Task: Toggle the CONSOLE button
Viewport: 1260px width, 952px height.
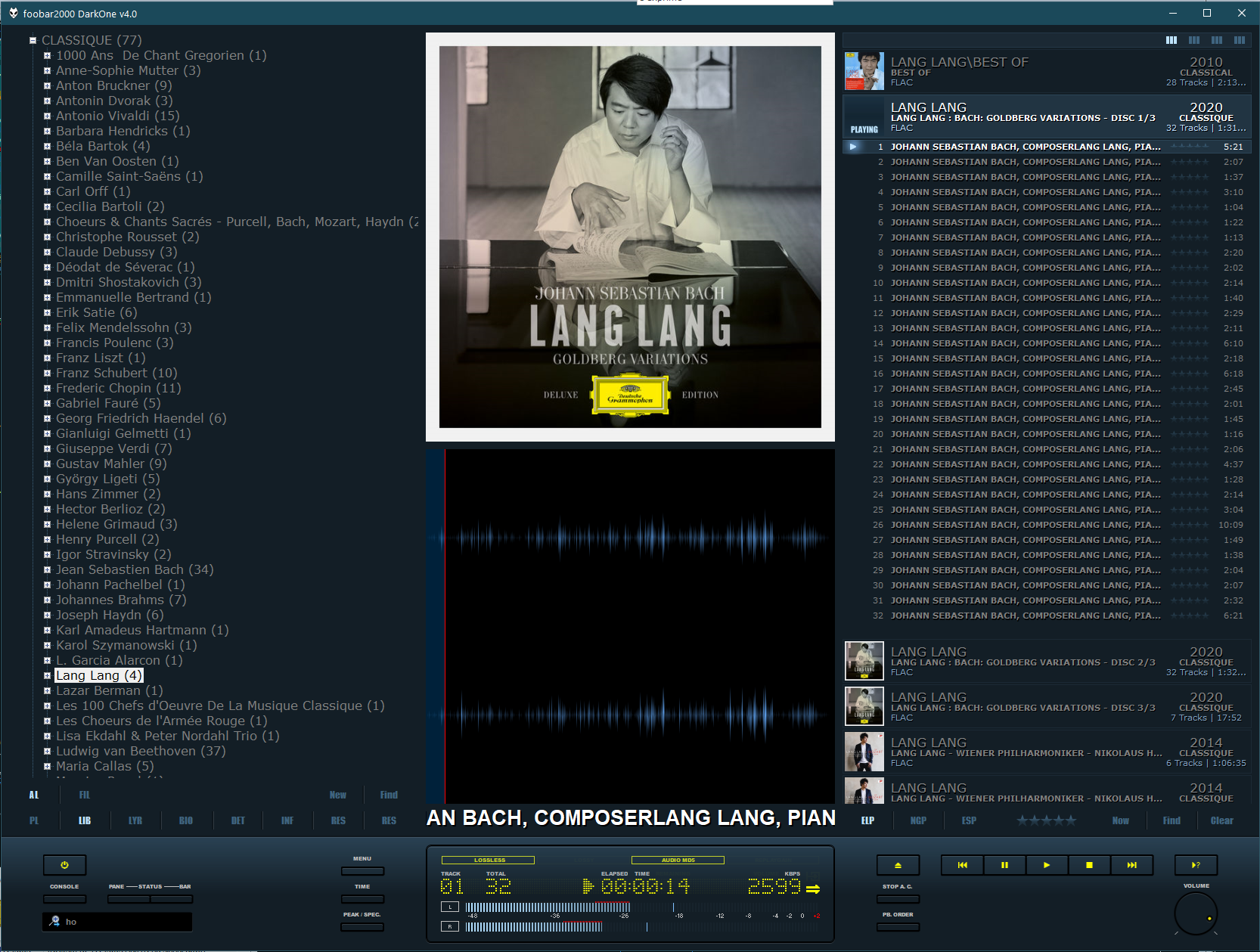Action: pos(64,899)
